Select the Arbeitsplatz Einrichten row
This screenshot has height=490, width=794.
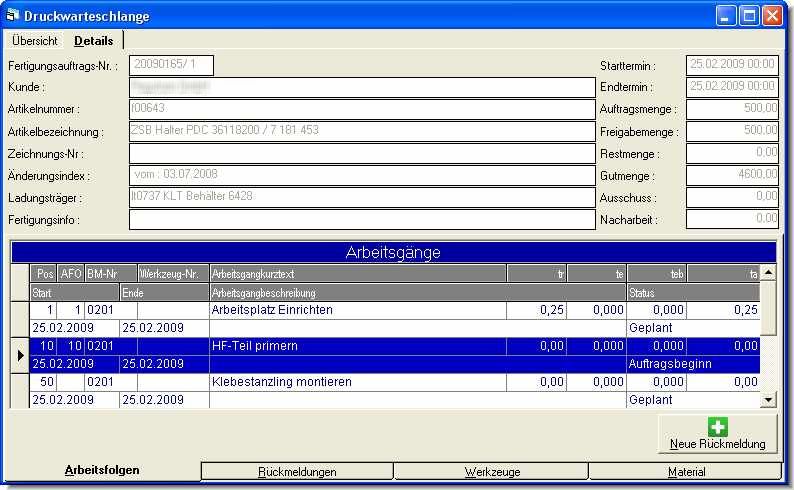pos(357,311)
